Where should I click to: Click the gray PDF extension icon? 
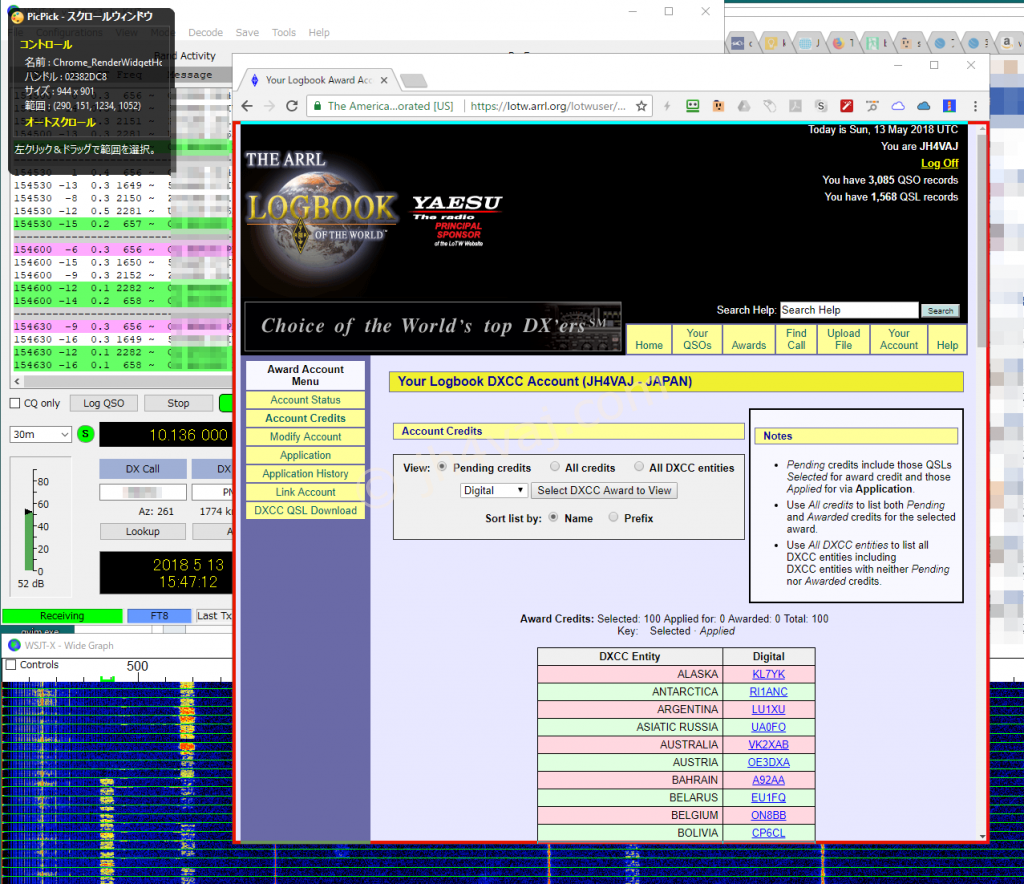click(795, 106)
